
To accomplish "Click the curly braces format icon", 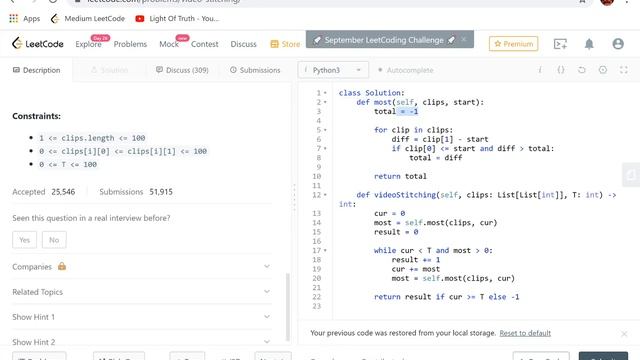I will pyautogui.click(x=561, y=70).
